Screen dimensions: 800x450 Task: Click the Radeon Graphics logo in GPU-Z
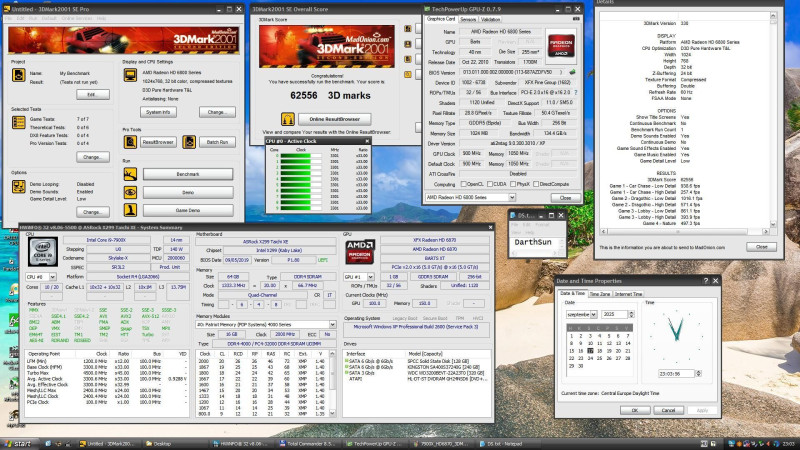(561, 44)
